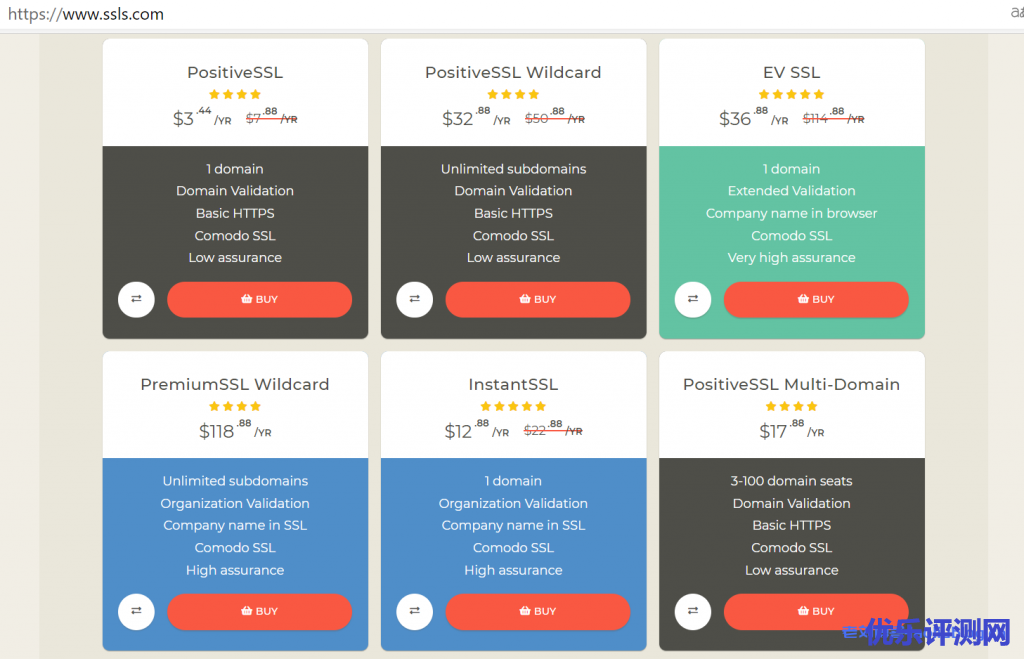Click the $36.88/YR EV SSL price
The width and height of the screenshot is (1024, 659).
point(754,118)
